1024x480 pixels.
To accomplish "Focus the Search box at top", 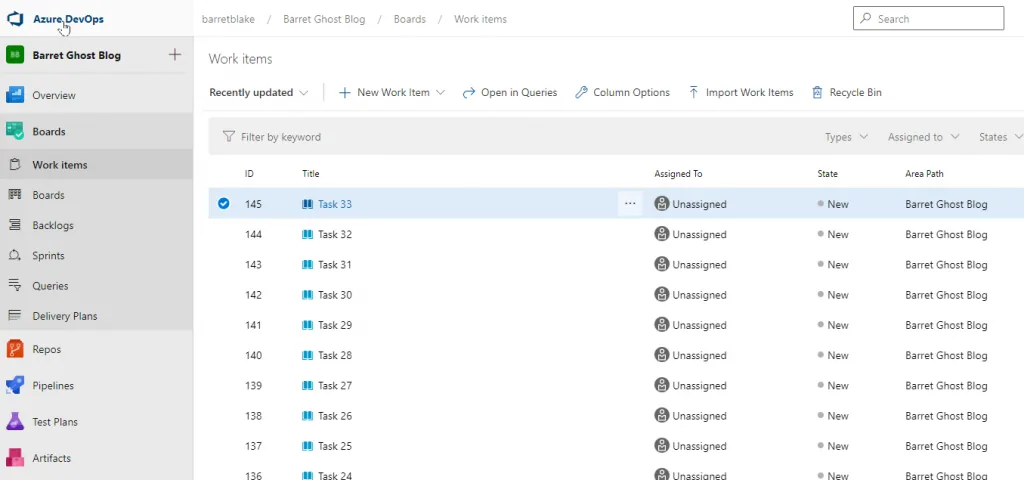I will click(x=929, y=18).
